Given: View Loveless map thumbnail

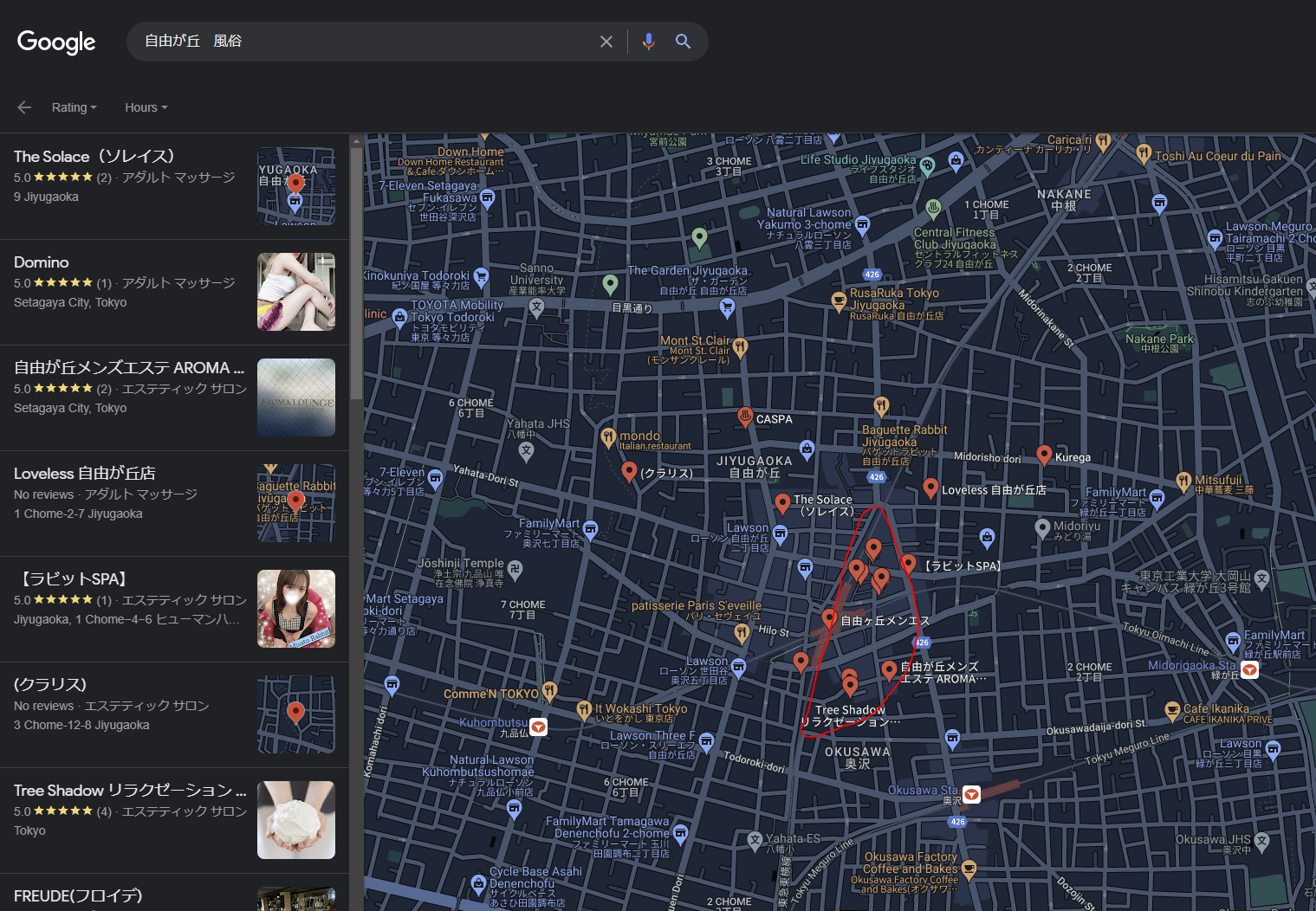Looking at the screenshot, I should pos(296,503).
